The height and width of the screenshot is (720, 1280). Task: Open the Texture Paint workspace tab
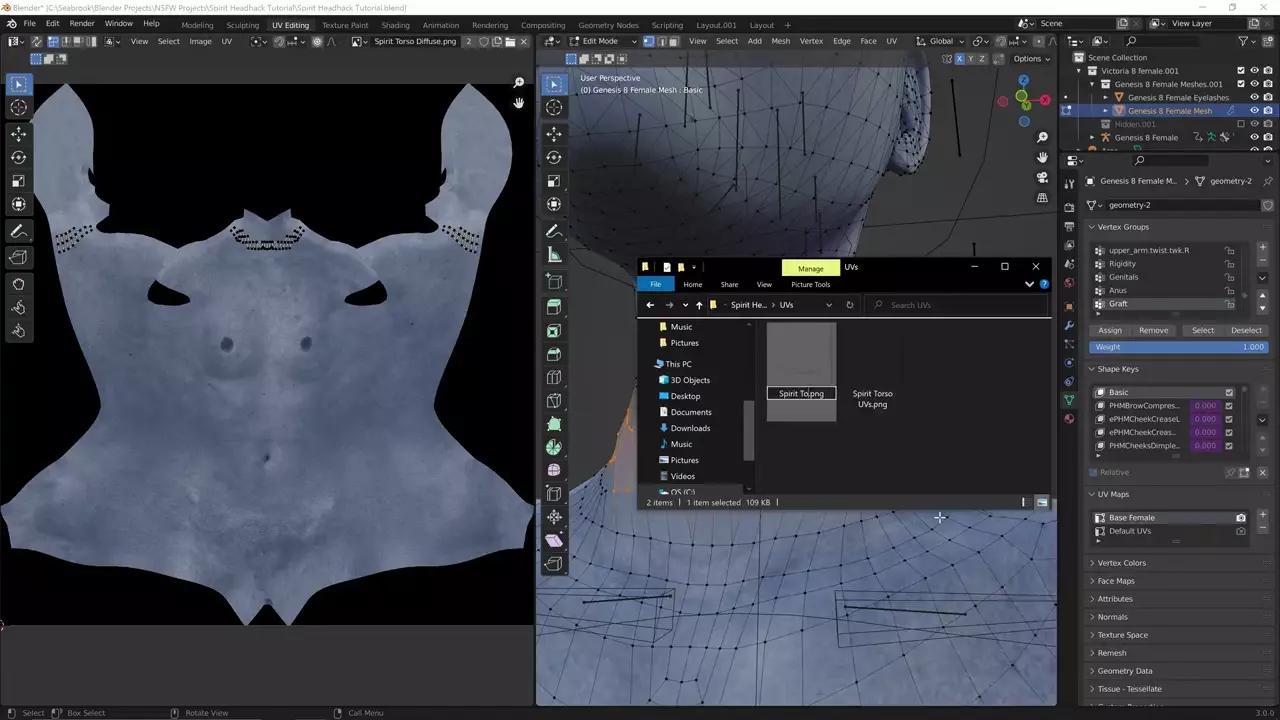(x=344, y=25)
